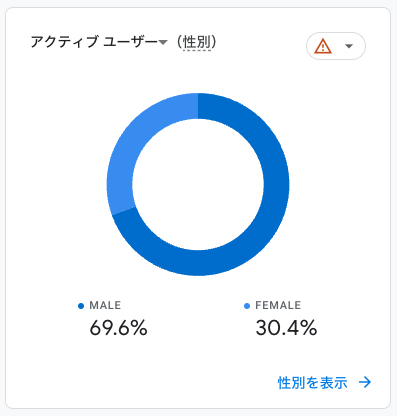
Task: Click the bottom arc of male segment
Action: pyautogui.click(x=198, y=263)
